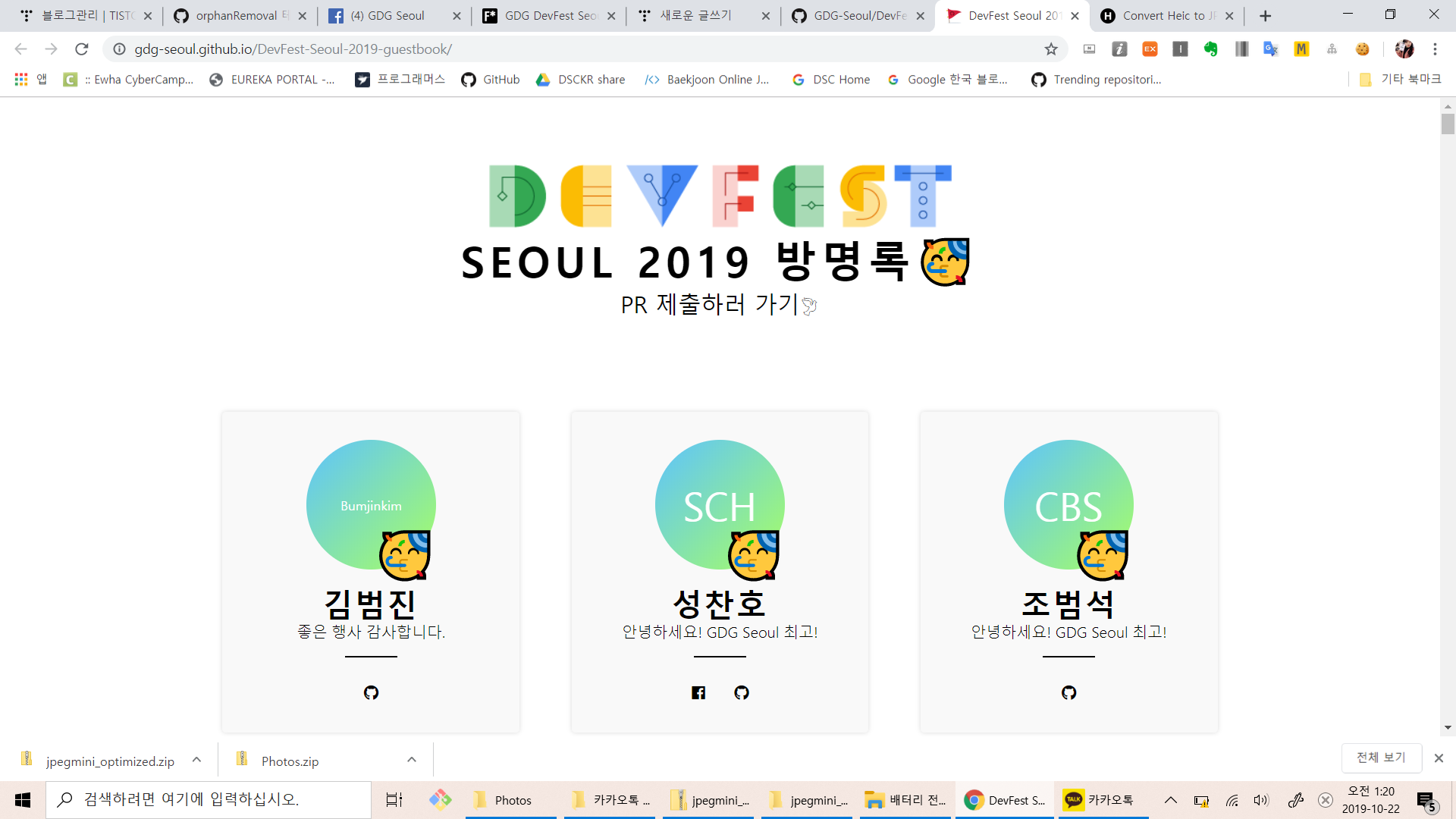Open Facebook icon on 성찬호 card
The height and width of the screenshot is (819, 1456).
tap(698, 692)
